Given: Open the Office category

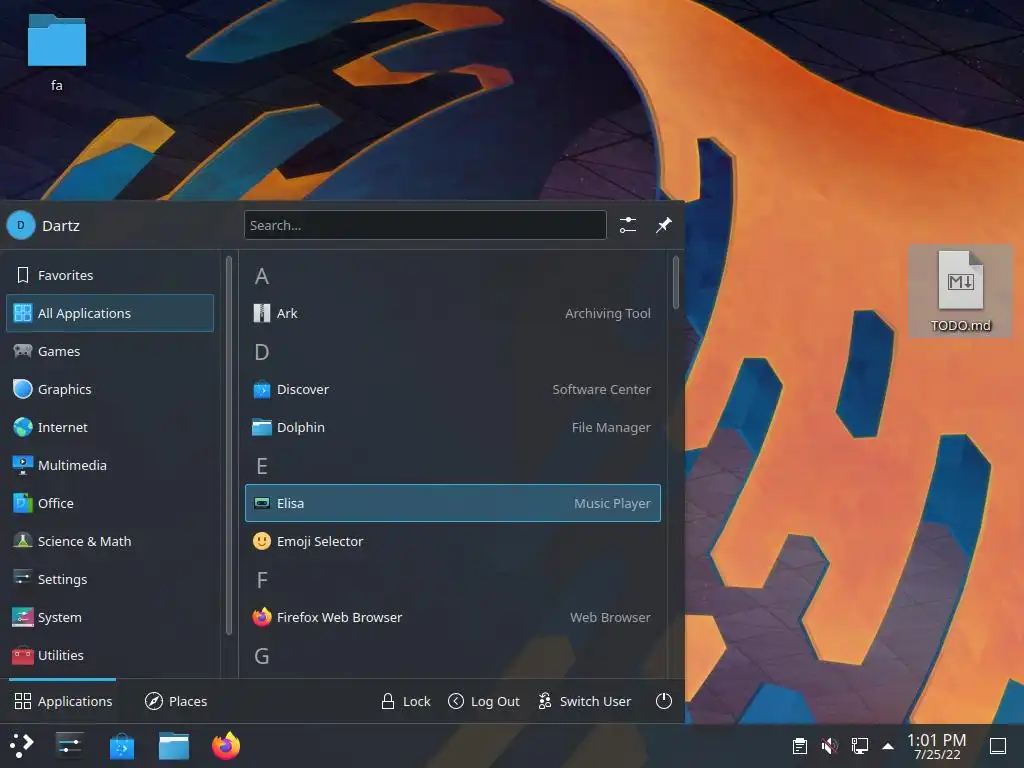Looking at the screenshot, I should [110, 503].
